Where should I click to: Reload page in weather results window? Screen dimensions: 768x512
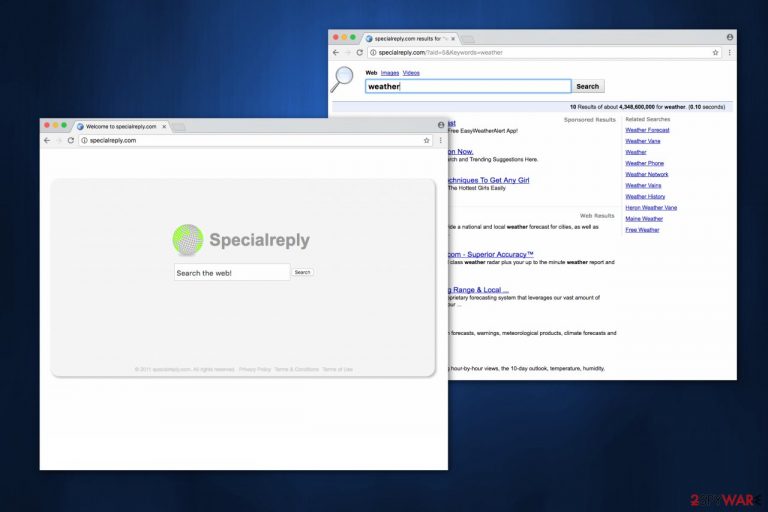pos(360,52)
